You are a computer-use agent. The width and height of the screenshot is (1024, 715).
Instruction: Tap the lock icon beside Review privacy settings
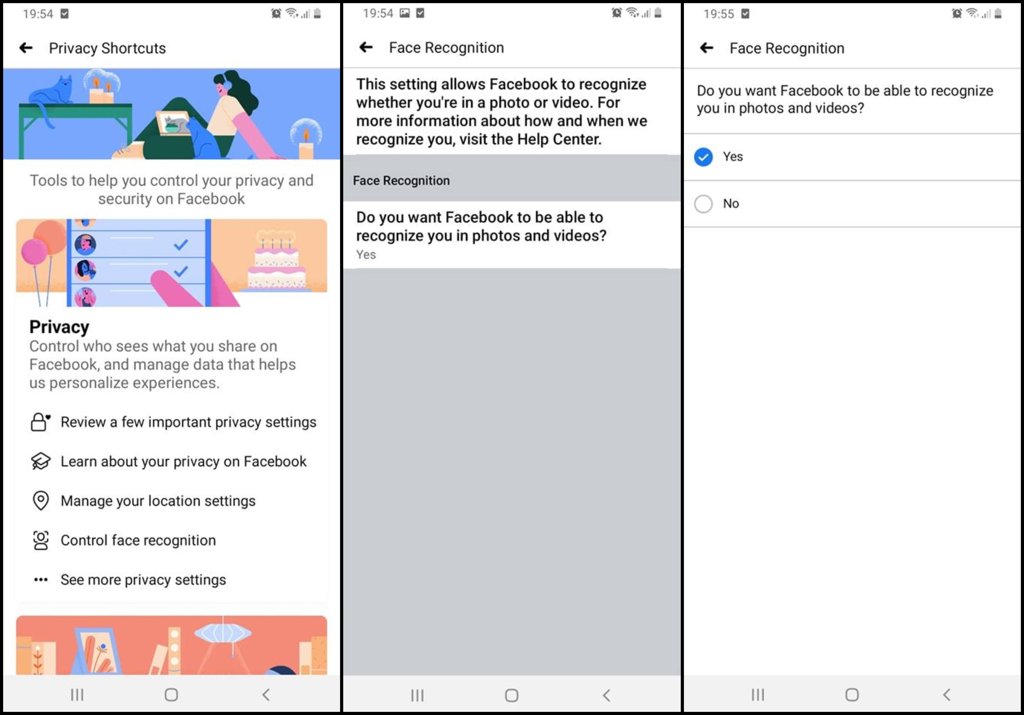pyautogui.click(x=40, y=422)
